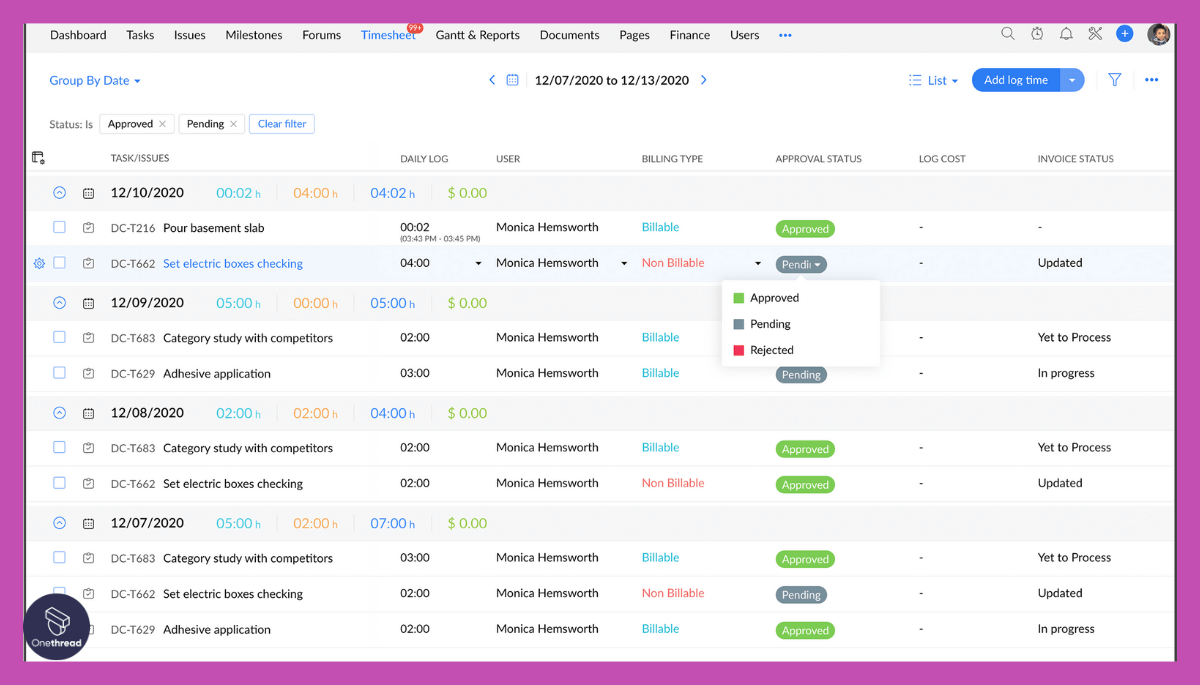Collapse the 12/10/2020 date group
1200x685 pixels.
(x=59, y=192)
